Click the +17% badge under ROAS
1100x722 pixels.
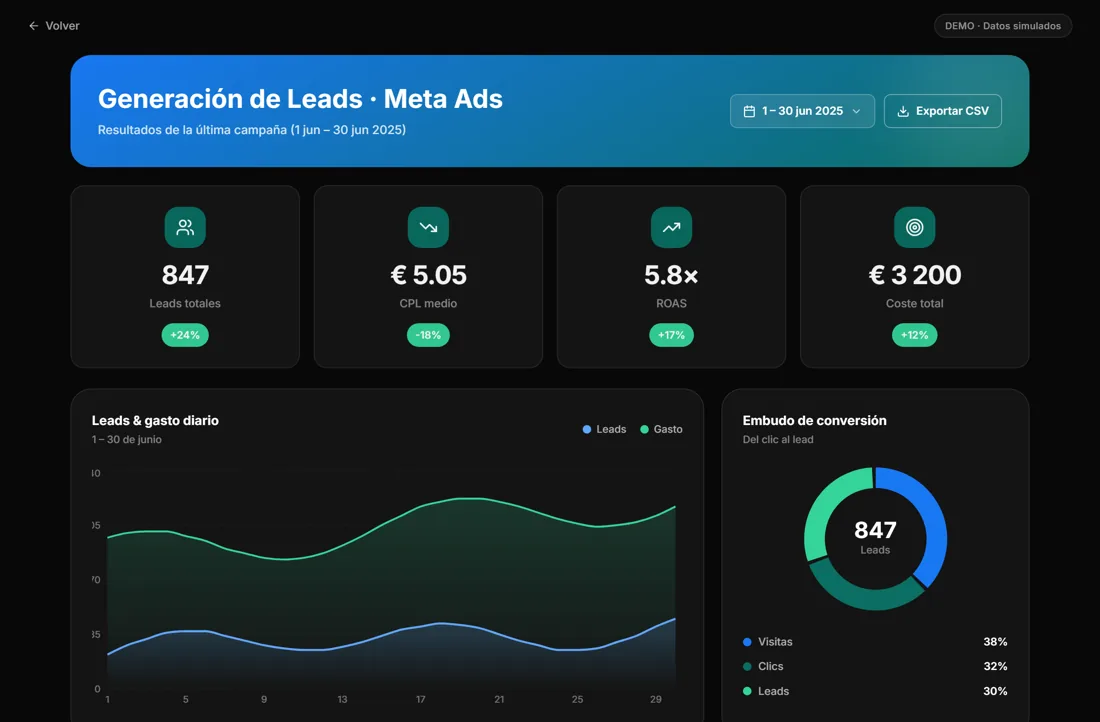coord(671,335)
